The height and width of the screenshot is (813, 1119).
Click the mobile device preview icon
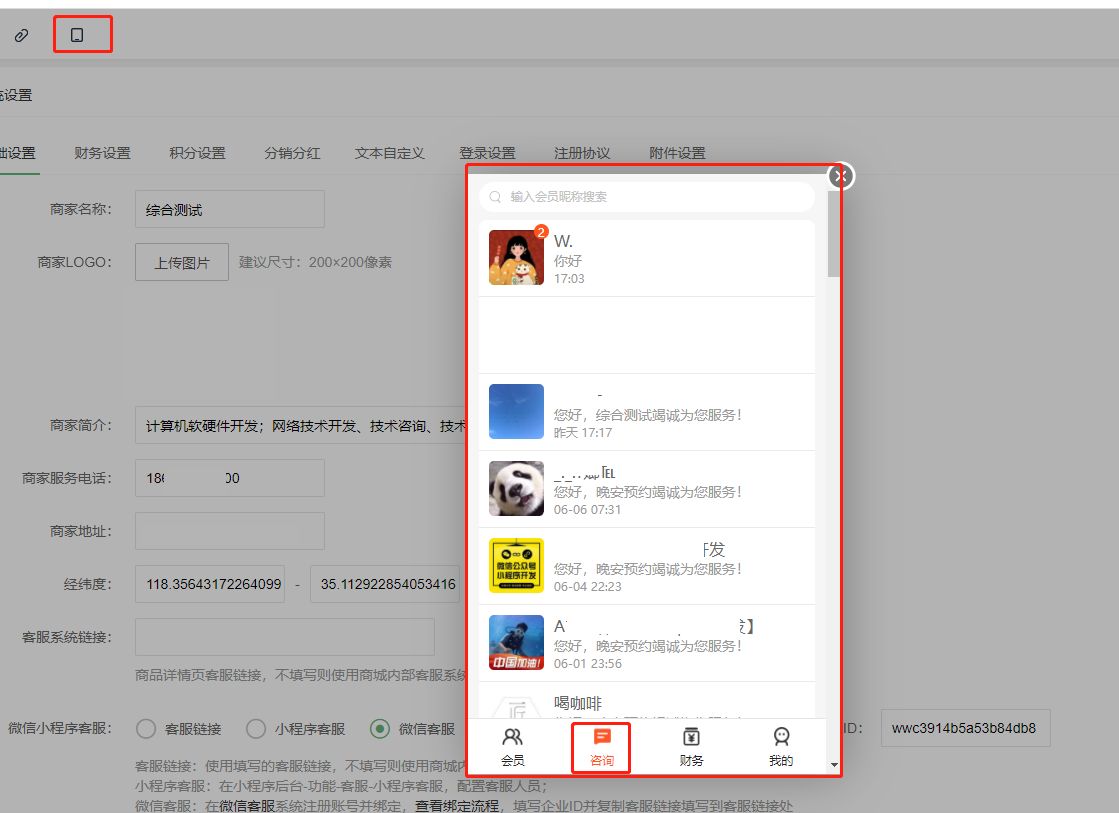77,36
